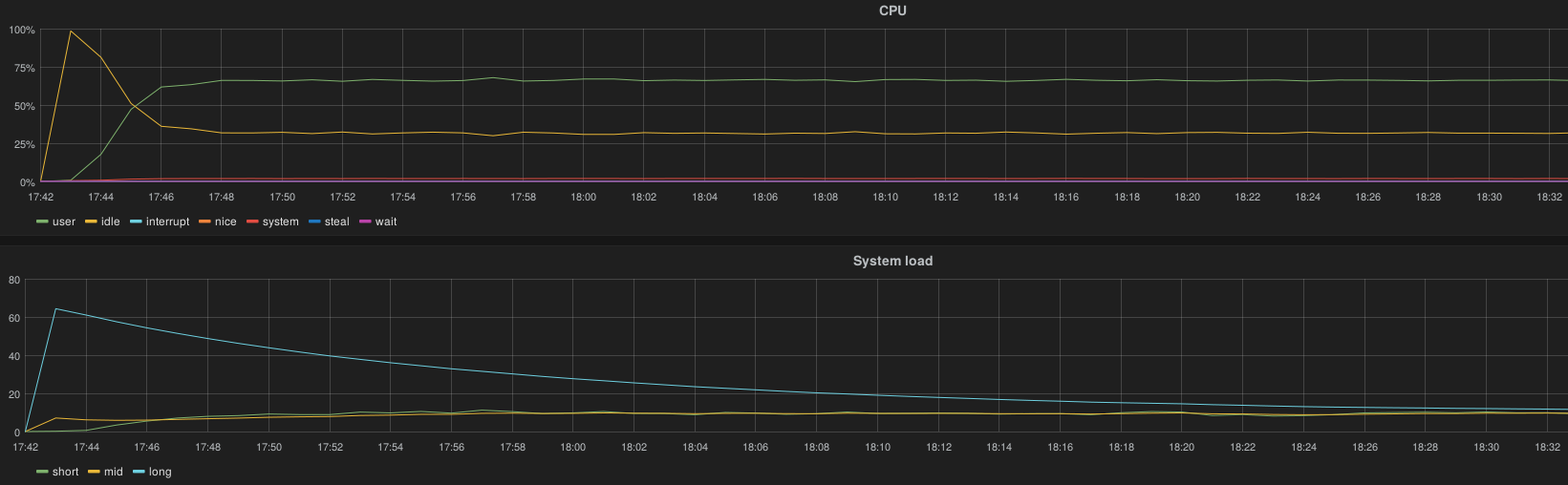Click the red system series color swatch
The image size is (1568, 485).
(x=252, y=221)
